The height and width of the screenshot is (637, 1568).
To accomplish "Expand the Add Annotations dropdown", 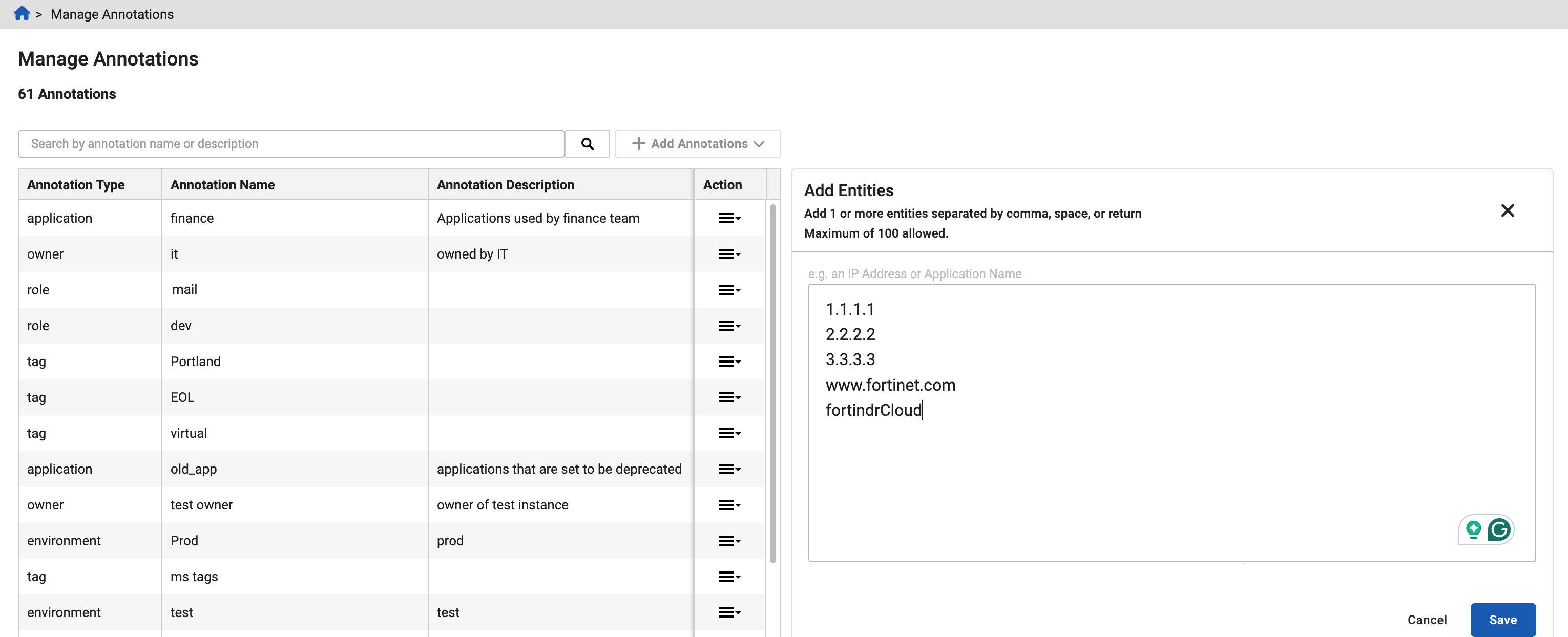I will click(698, 143).
